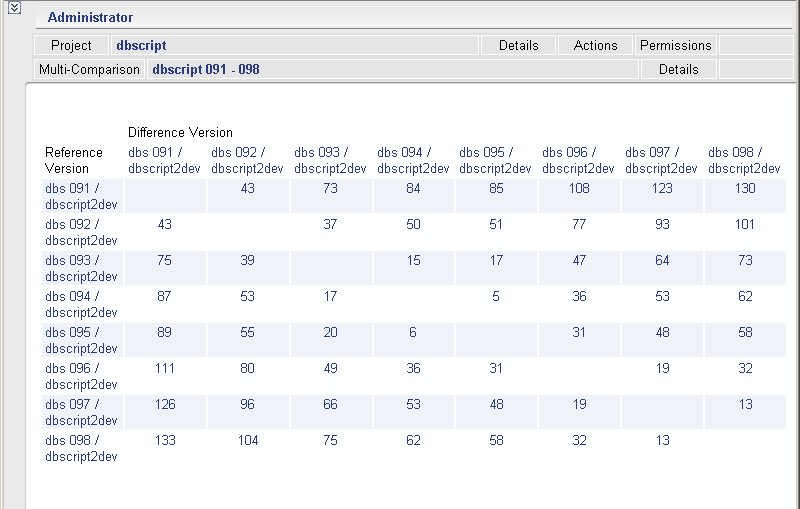This screenshot has width=800, height=509.
Task: Open the dbs 092 / dbscript2dev reference row
Action: tap(81, 232)
